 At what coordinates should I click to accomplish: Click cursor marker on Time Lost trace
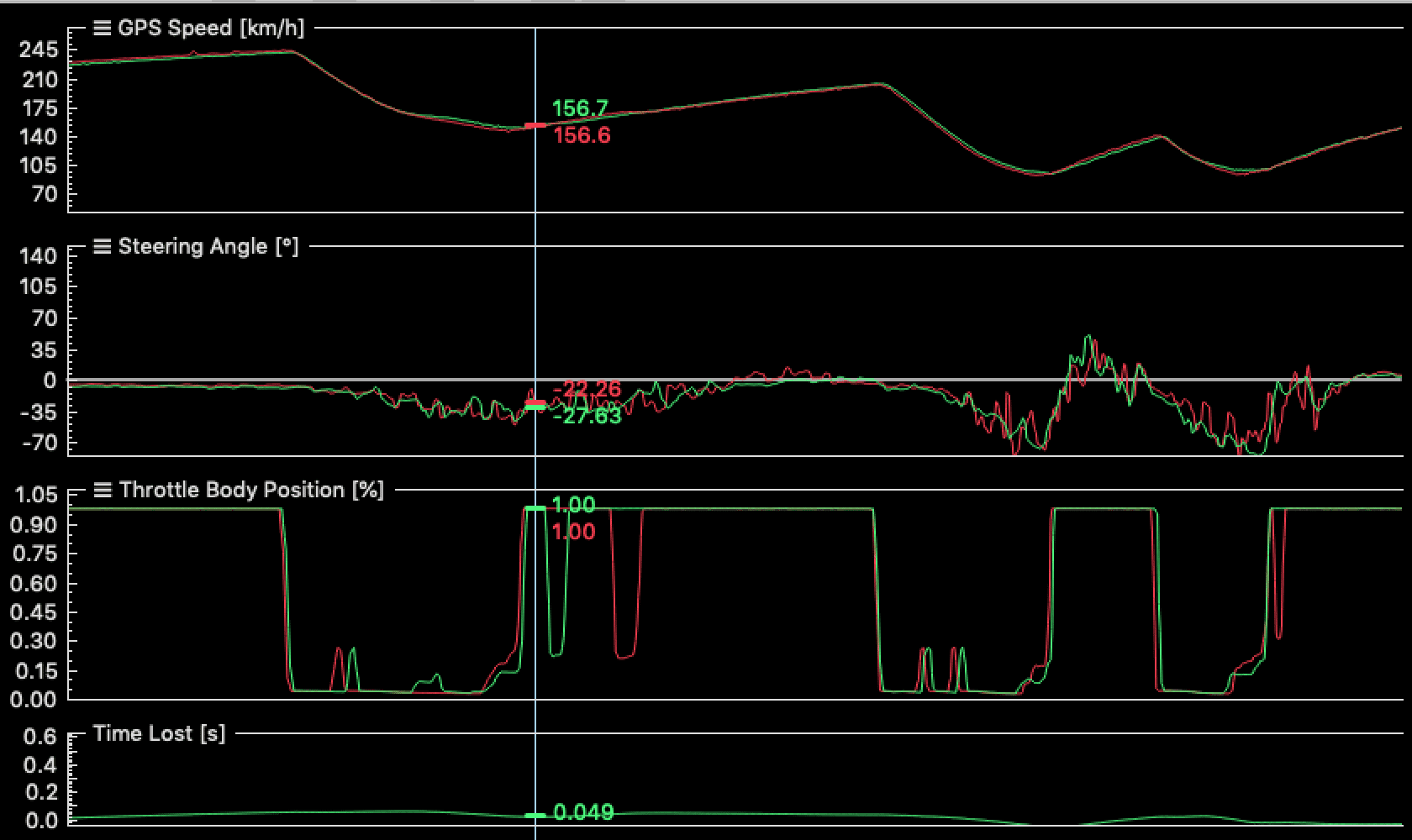[535, 816]
